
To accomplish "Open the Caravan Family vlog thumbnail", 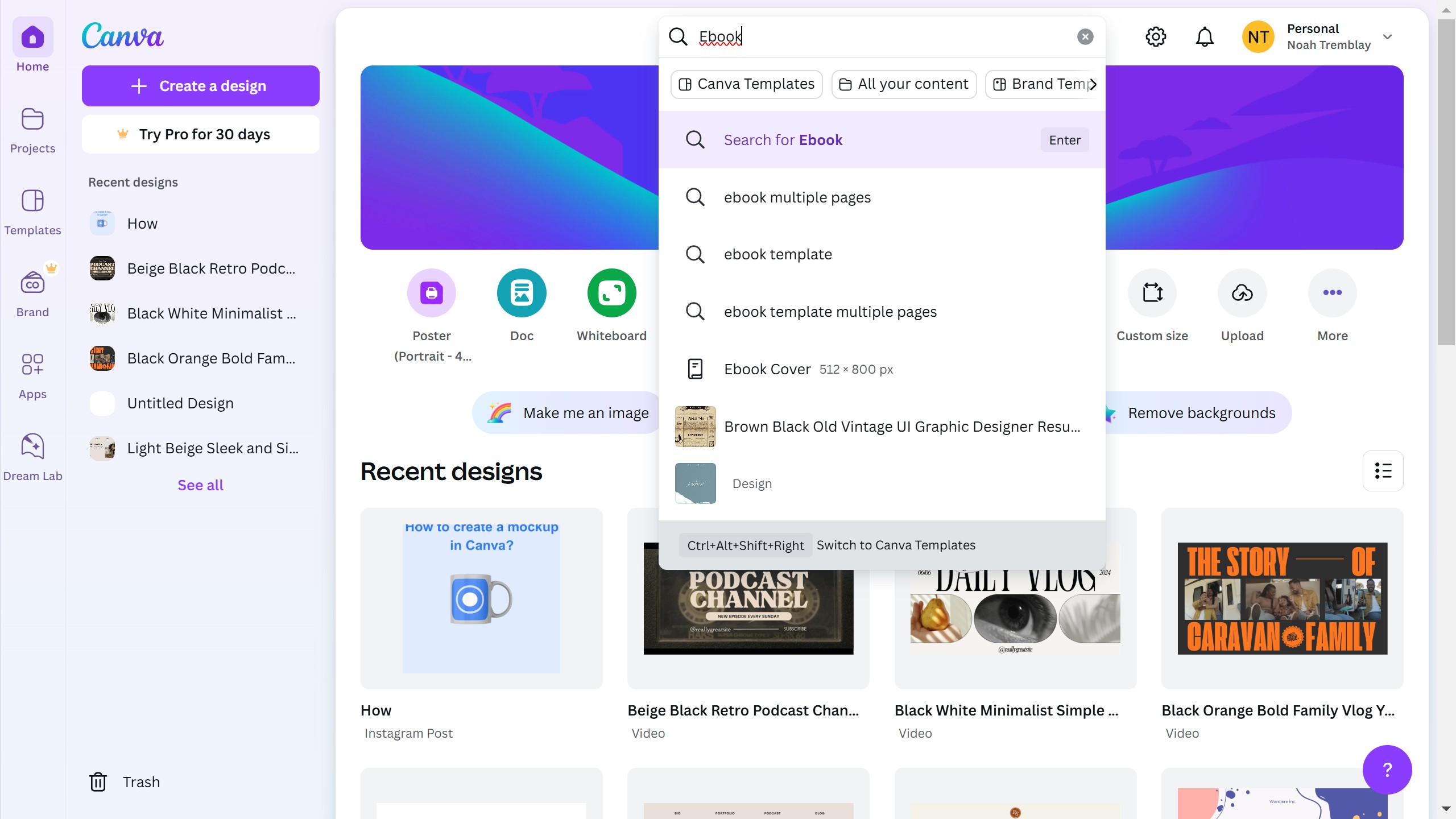I will (x=1282, y=598).
